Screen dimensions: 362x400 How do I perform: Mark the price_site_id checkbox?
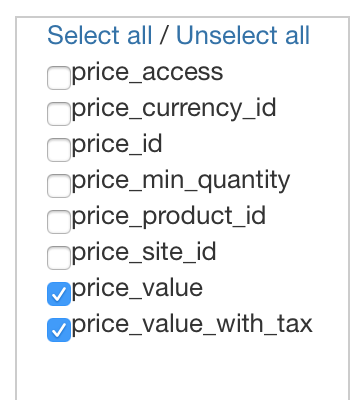coord(59,258)
